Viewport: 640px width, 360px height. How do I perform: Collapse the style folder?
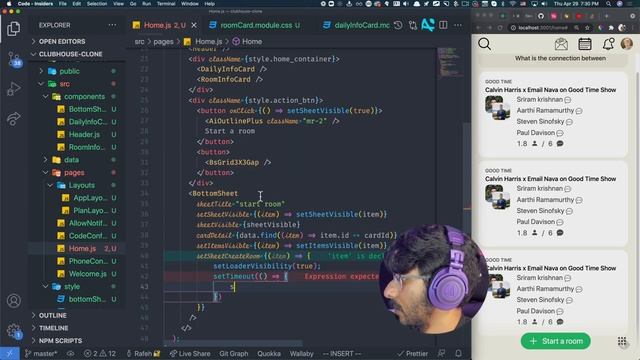72,287
